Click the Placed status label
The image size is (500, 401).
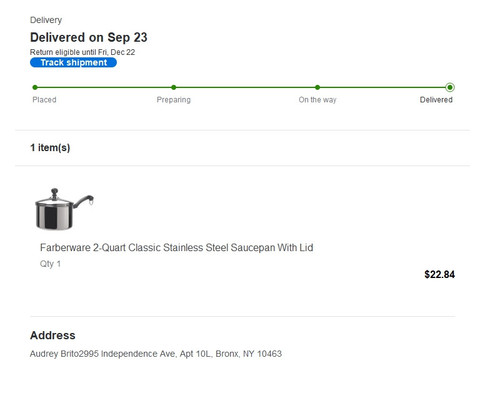[44, 100]
